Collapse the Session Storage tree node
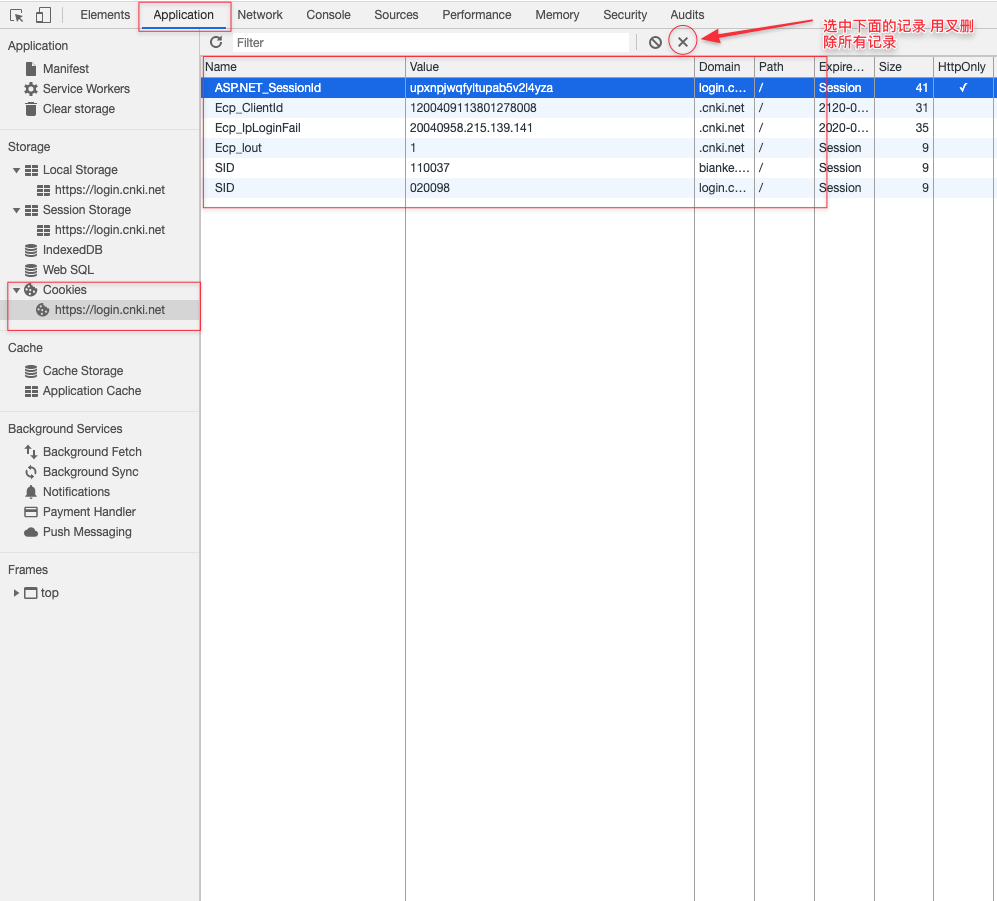Viewport: 997px width, 901px height. [x=17, y=210]
